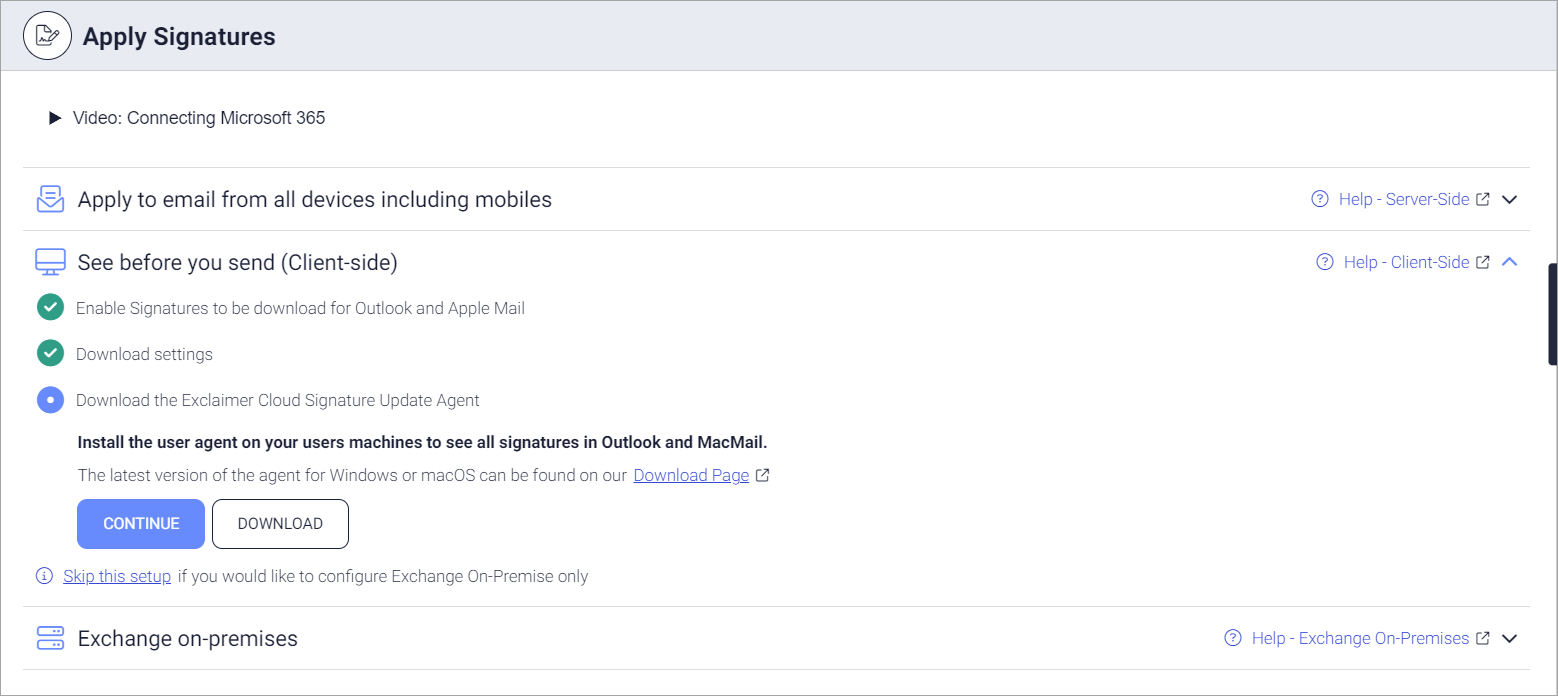This screenshot has width=1558, height=696.
Task: Click the green checkmark on Download settings
Action: click(x=50, y=353)
